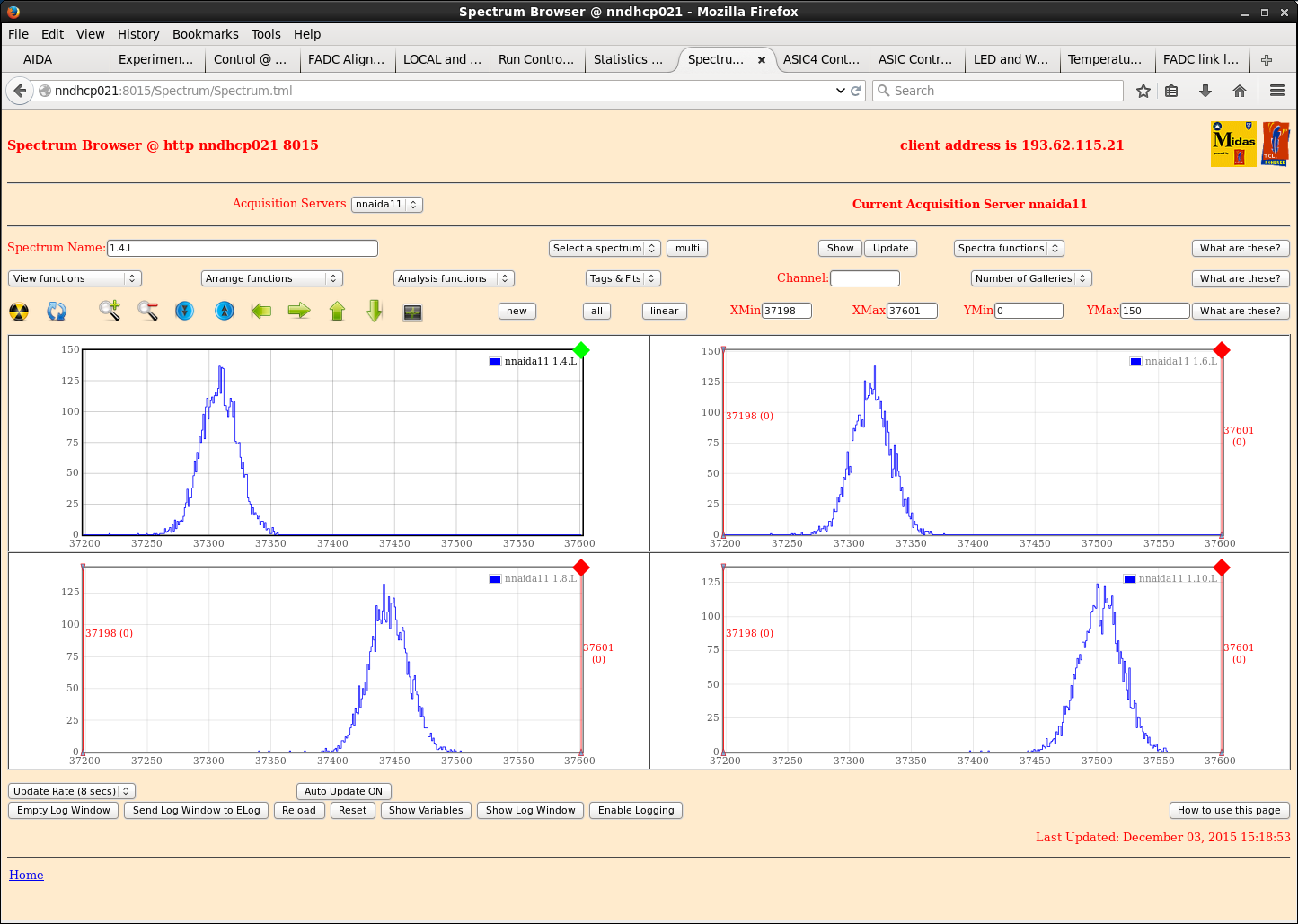Screen dimensions: 1298x924
Task: Click the green left arrow icon
Action: pyautogui.click(x=261, y=311)
